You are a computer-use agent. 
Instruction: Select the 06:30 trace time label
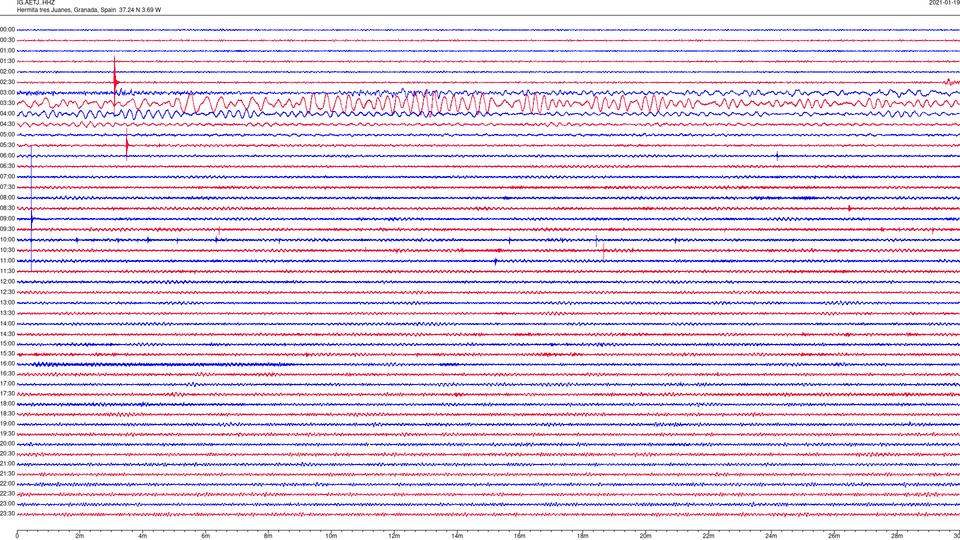(x=7, y=166)
